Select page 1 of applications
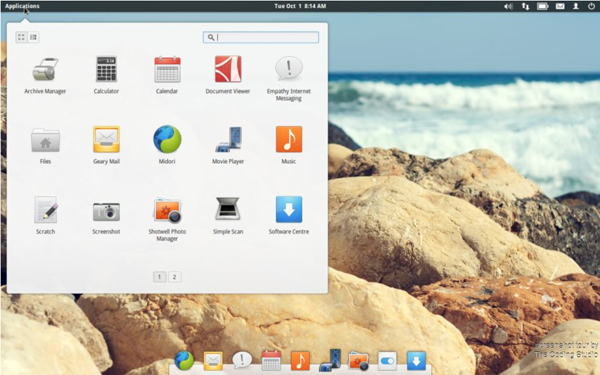 (x=160, y=277)
